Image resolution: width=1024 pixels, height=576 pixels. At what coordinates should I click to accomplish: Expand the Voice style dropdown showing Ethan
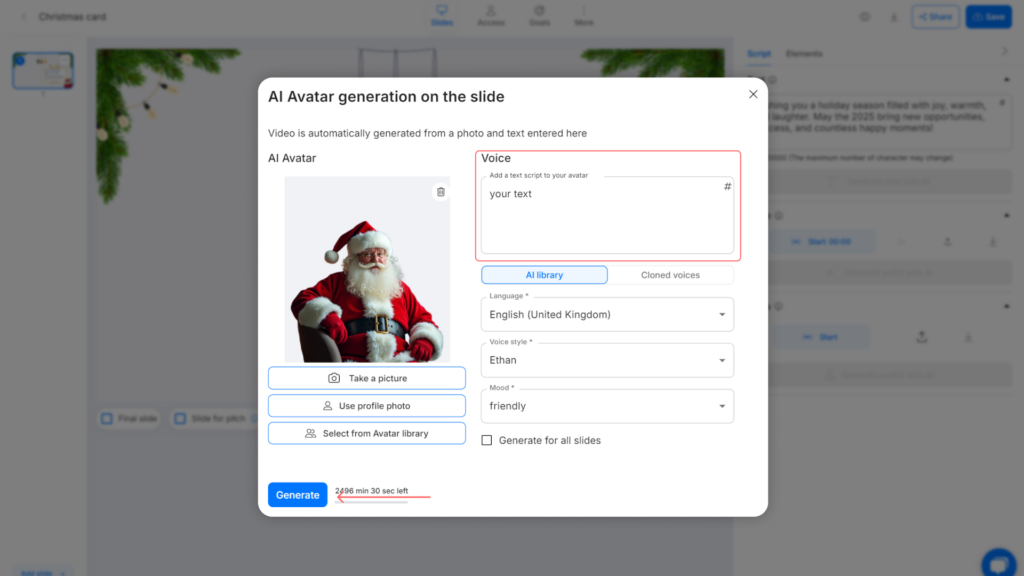[x=607, y=360]
